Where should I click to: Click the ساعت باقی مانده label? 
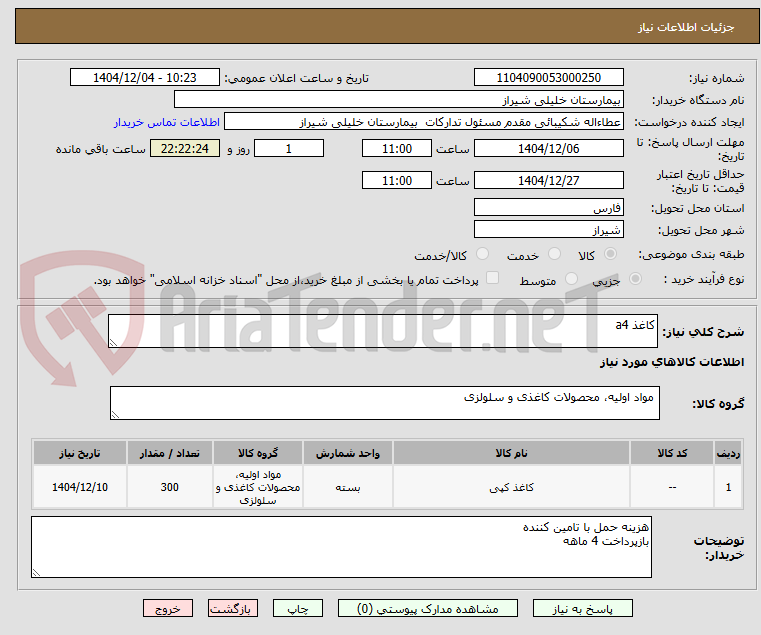100,149
